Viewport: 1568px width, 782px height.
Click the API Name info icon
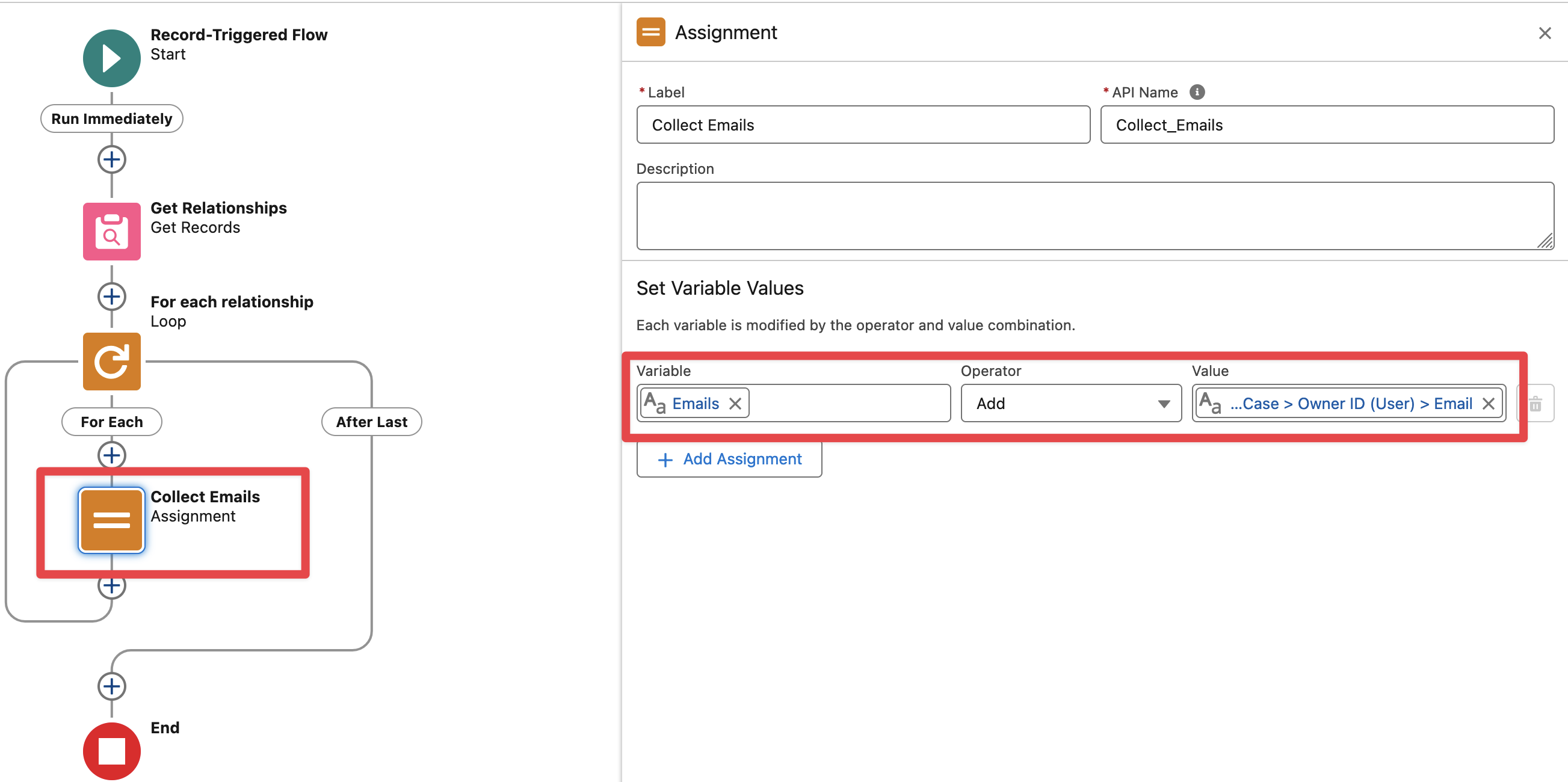pyautogui.click(x=1197, y=92)
